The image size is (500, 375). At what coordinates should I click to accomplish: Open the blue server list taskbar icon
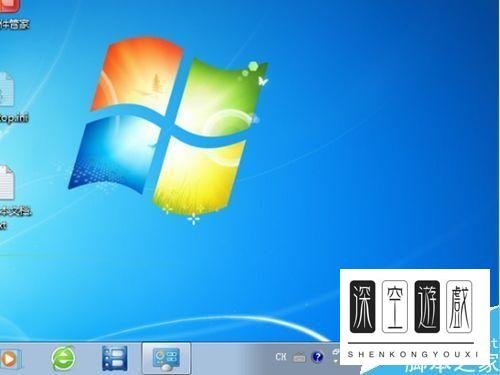(114, 359)
